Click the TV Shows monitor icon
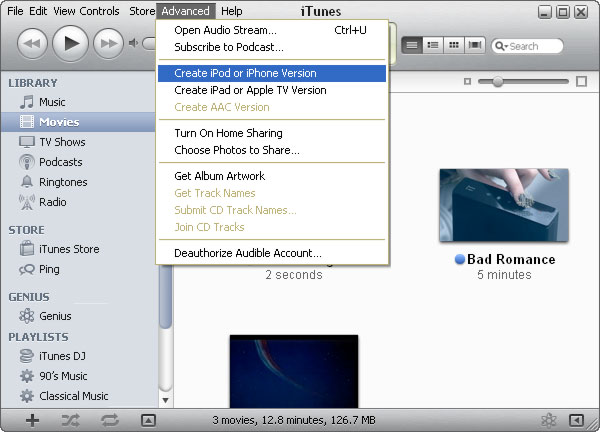 click(x=26, y=142)
